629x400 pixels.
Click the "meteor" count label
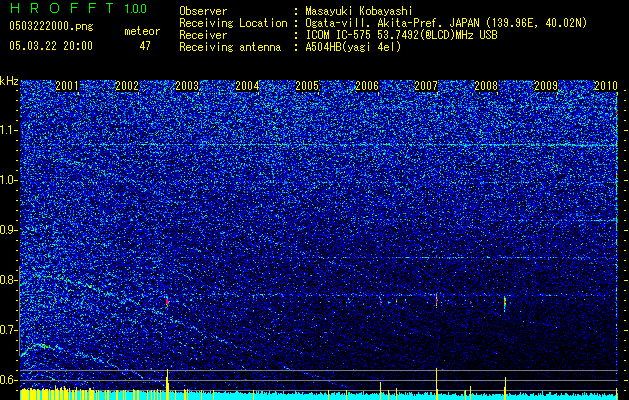[142, 31]
